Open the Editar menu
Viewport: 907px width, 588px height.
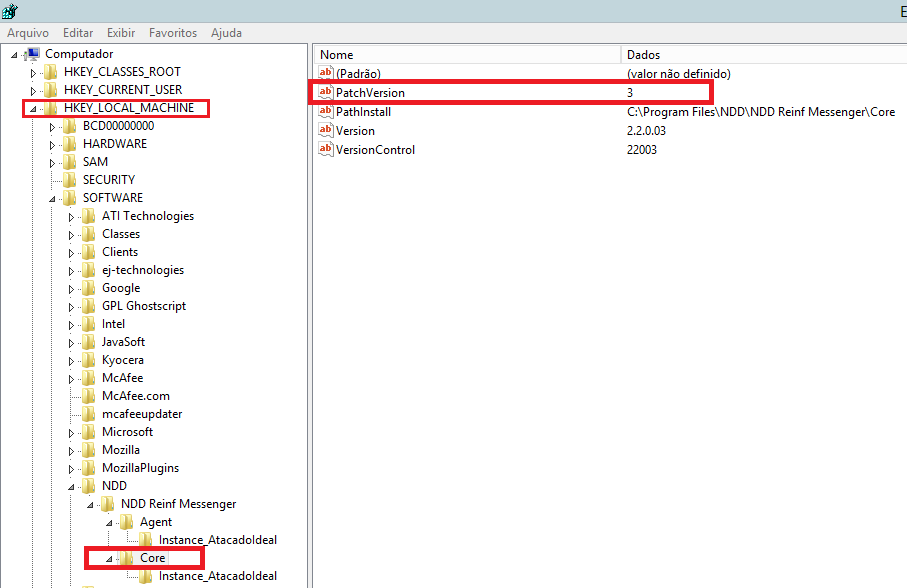tap(78, 33)
